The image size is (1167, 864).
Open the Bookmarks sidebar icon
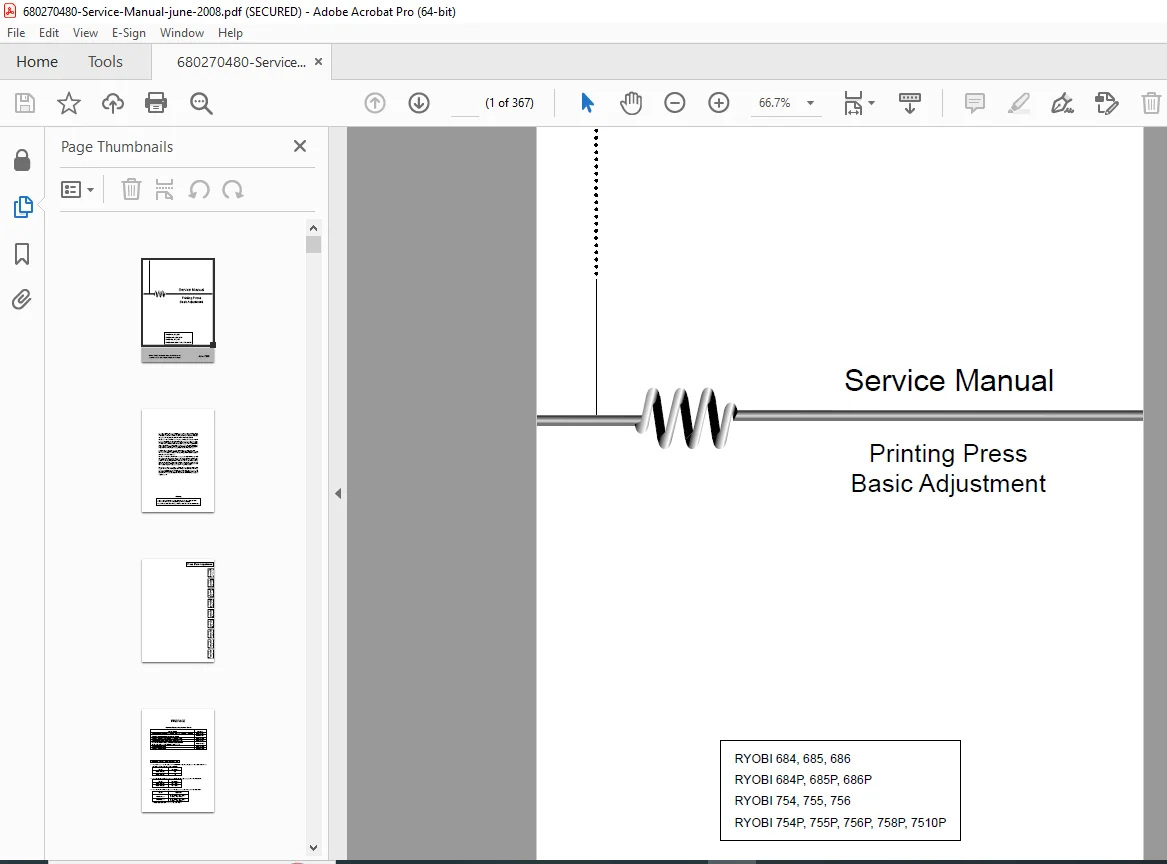click(x=22, y=254)
